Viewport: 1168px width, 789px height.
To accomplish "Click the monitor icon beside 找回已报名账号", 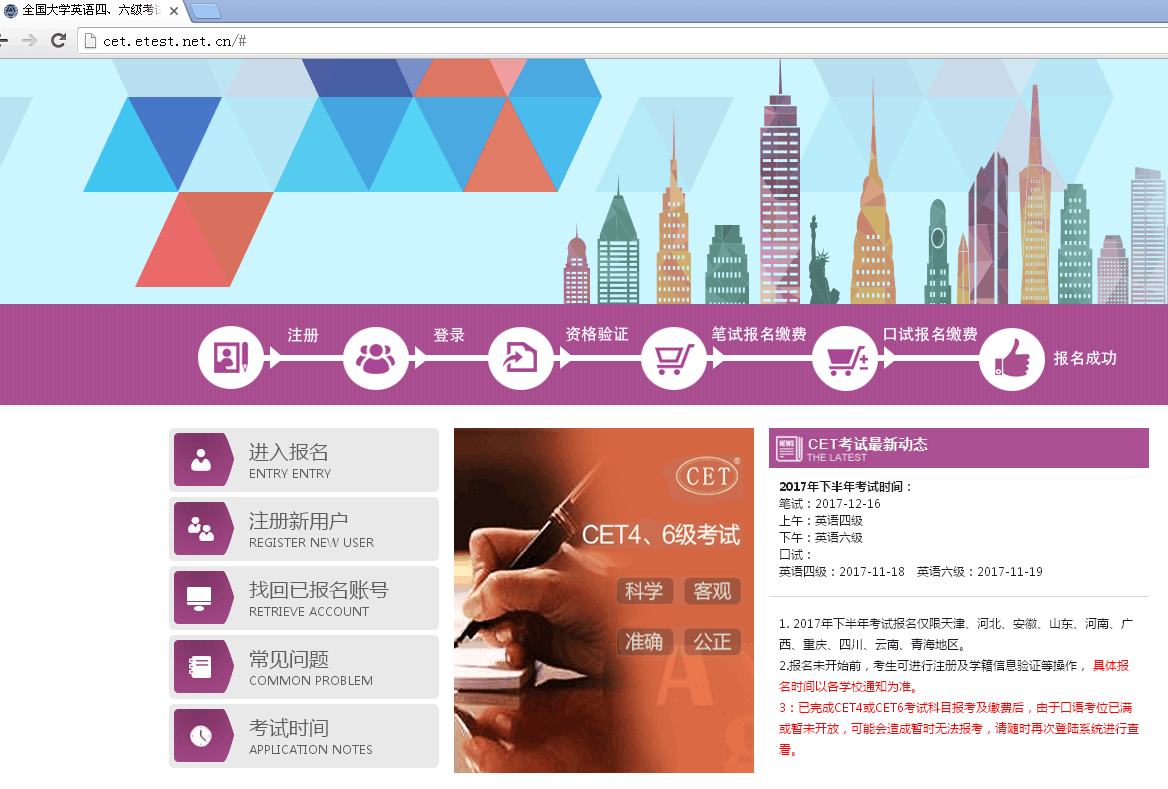I will tap(200, 598).
